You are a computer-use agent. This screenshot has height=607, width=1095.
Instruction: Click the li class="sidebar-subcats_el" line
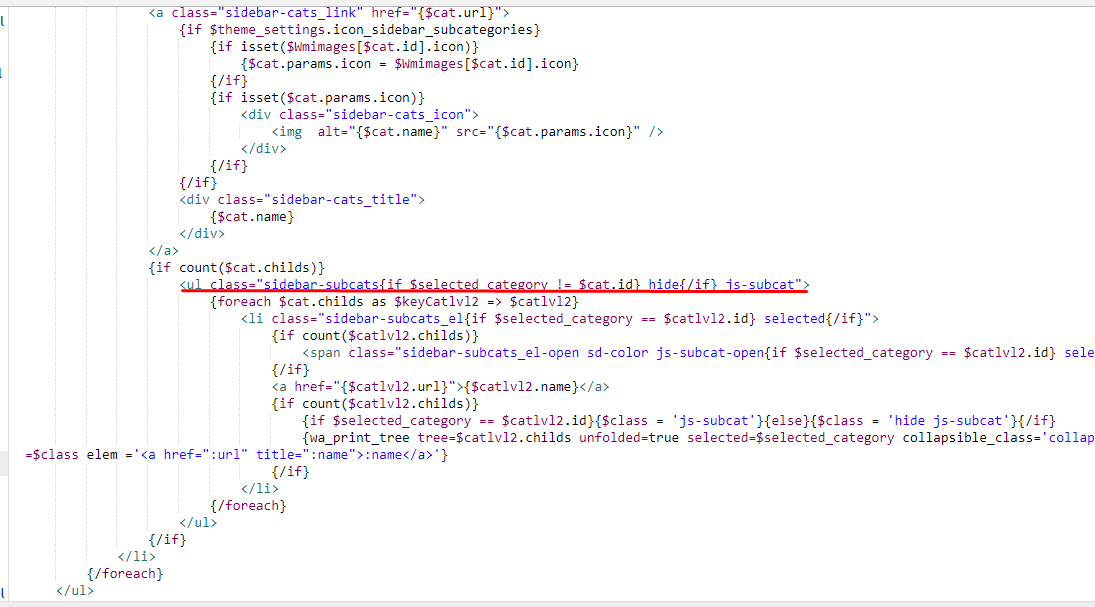[x=559, y=319]
